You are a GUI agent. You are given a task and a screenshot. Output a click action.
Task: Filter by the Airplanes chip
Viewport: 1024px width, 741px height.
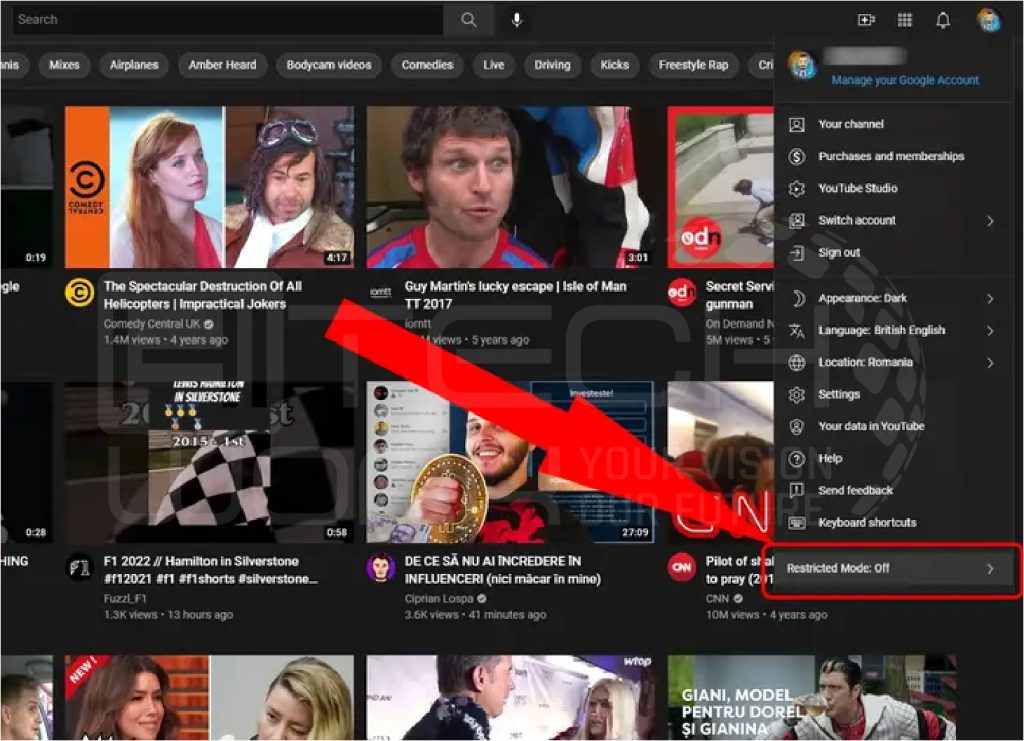click(134, 65)
